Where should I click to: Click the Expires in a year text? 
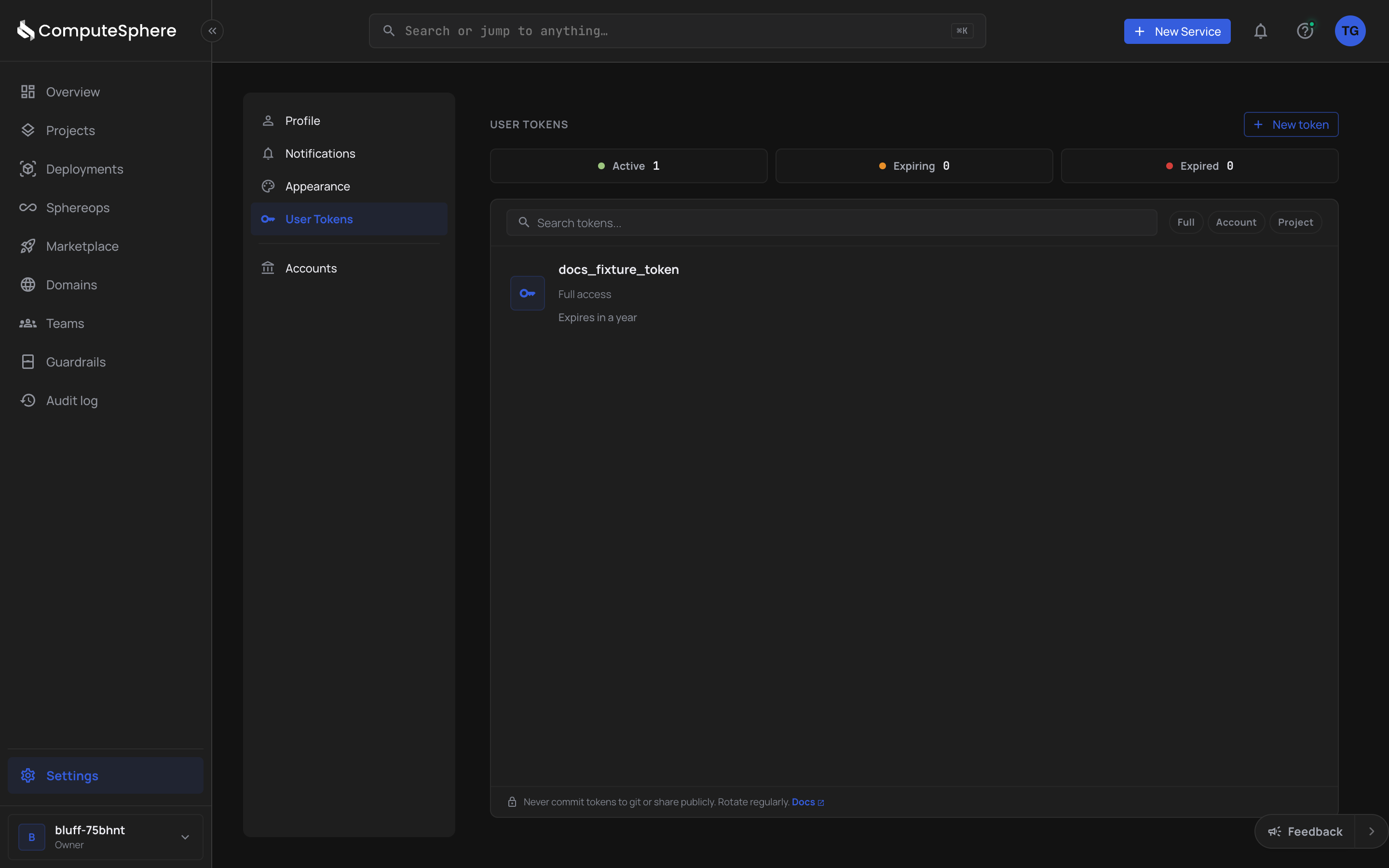pos(598,317)
